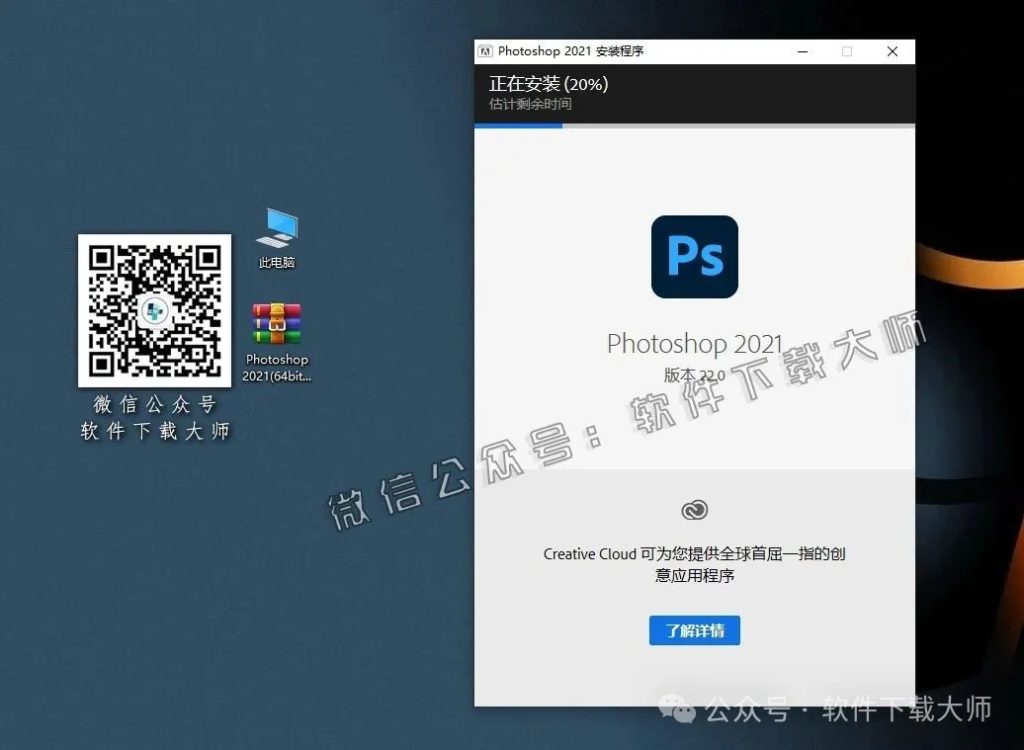Minimize the Photoshop 2021 installer window

pyautogui.click(x=801, y=51)
